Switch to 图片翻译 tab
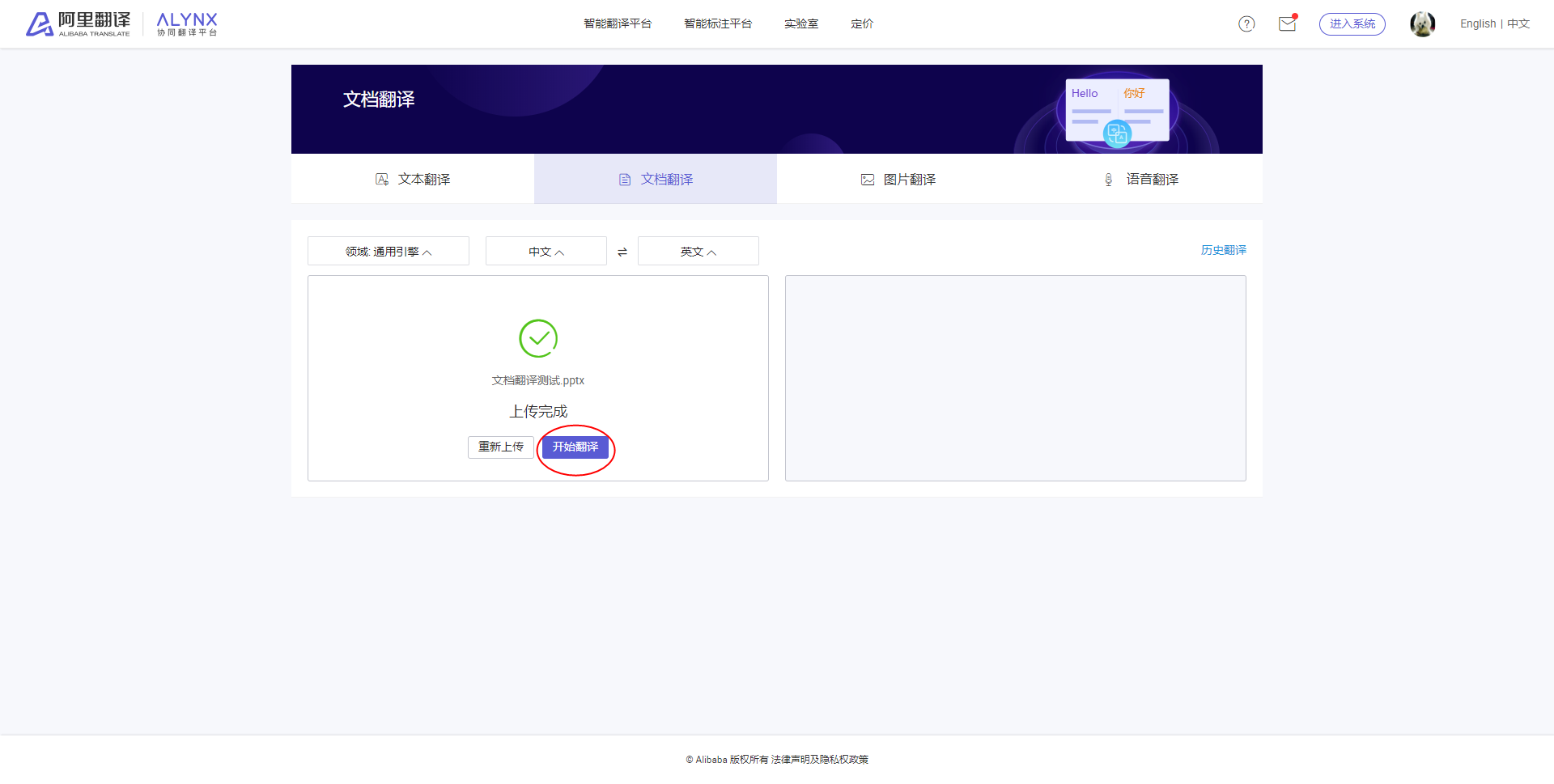The image size is (1554, 784). [898, 179]
